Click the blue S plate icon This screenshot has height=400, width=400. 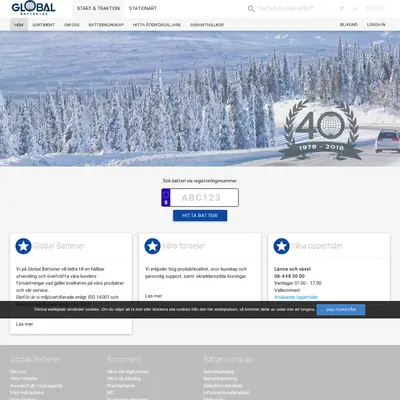click(x=166, y=197)
